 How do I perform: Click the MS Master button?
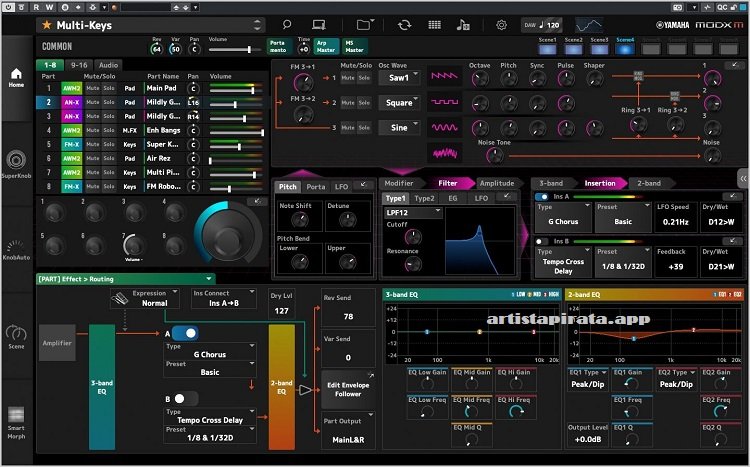[354, 46]
